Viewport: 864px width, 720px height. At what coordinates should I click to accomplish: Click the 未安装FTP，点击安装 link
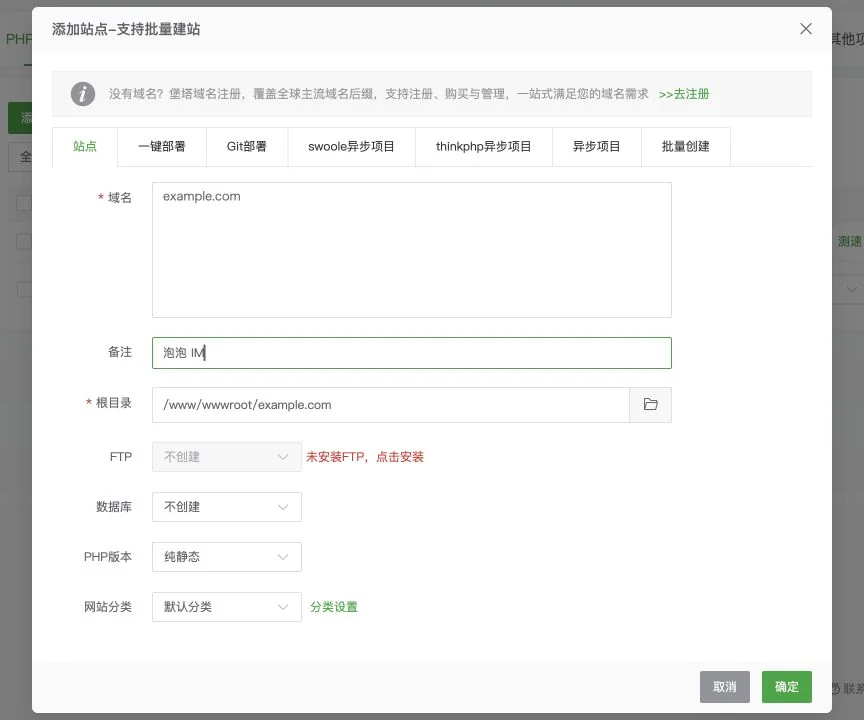point(365,457)
